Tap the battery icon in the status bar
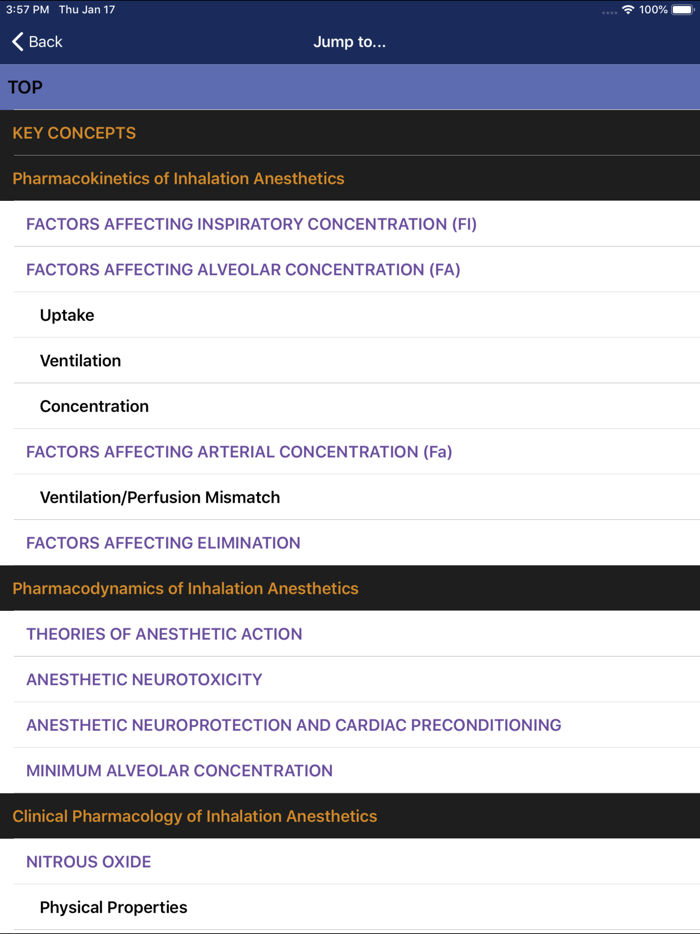The width and height of the screenshot is (700, 934). (x=682, y=9)
